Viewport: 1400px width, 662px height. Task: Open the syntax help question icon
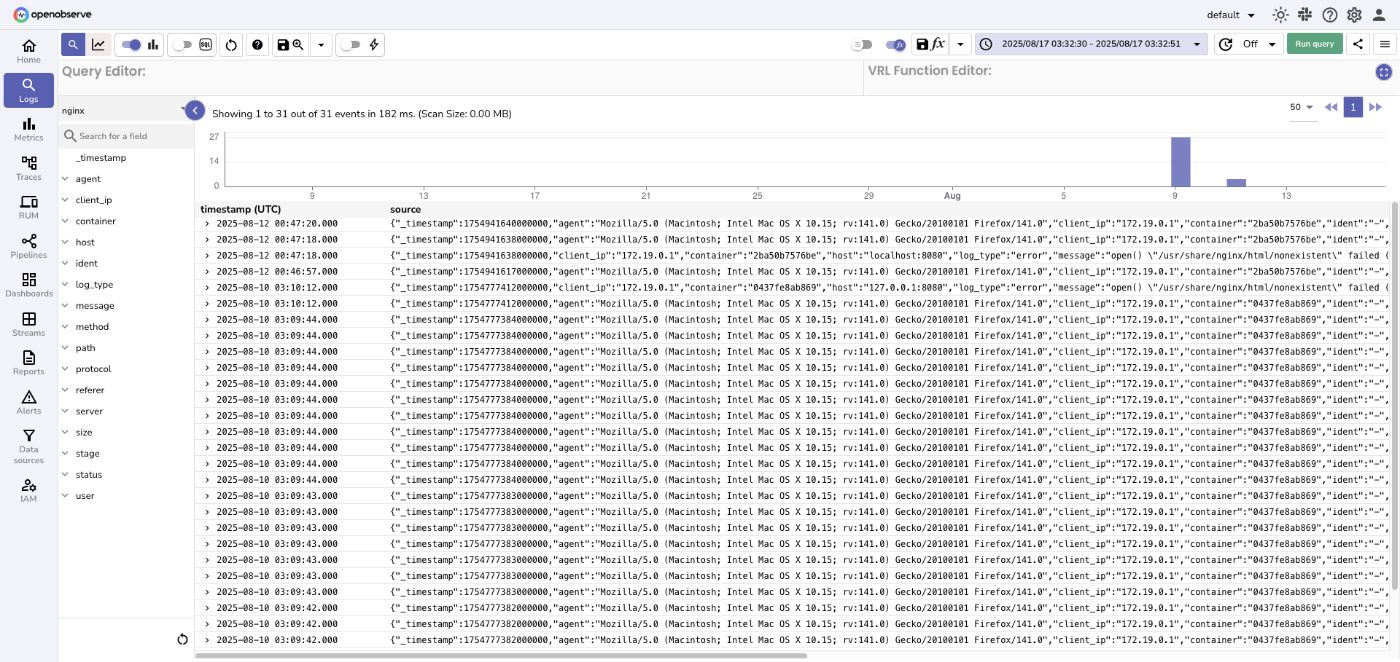(x=258, y=45)
